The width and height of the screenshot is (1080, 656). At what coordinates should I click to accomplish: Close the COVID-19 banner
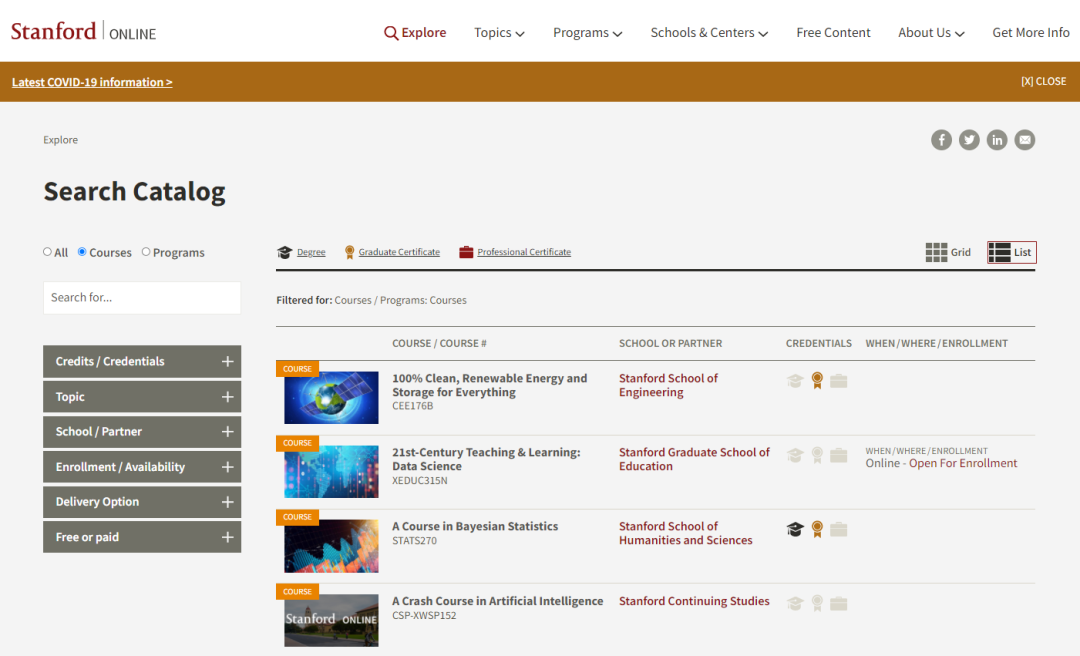click(1043, 81)
